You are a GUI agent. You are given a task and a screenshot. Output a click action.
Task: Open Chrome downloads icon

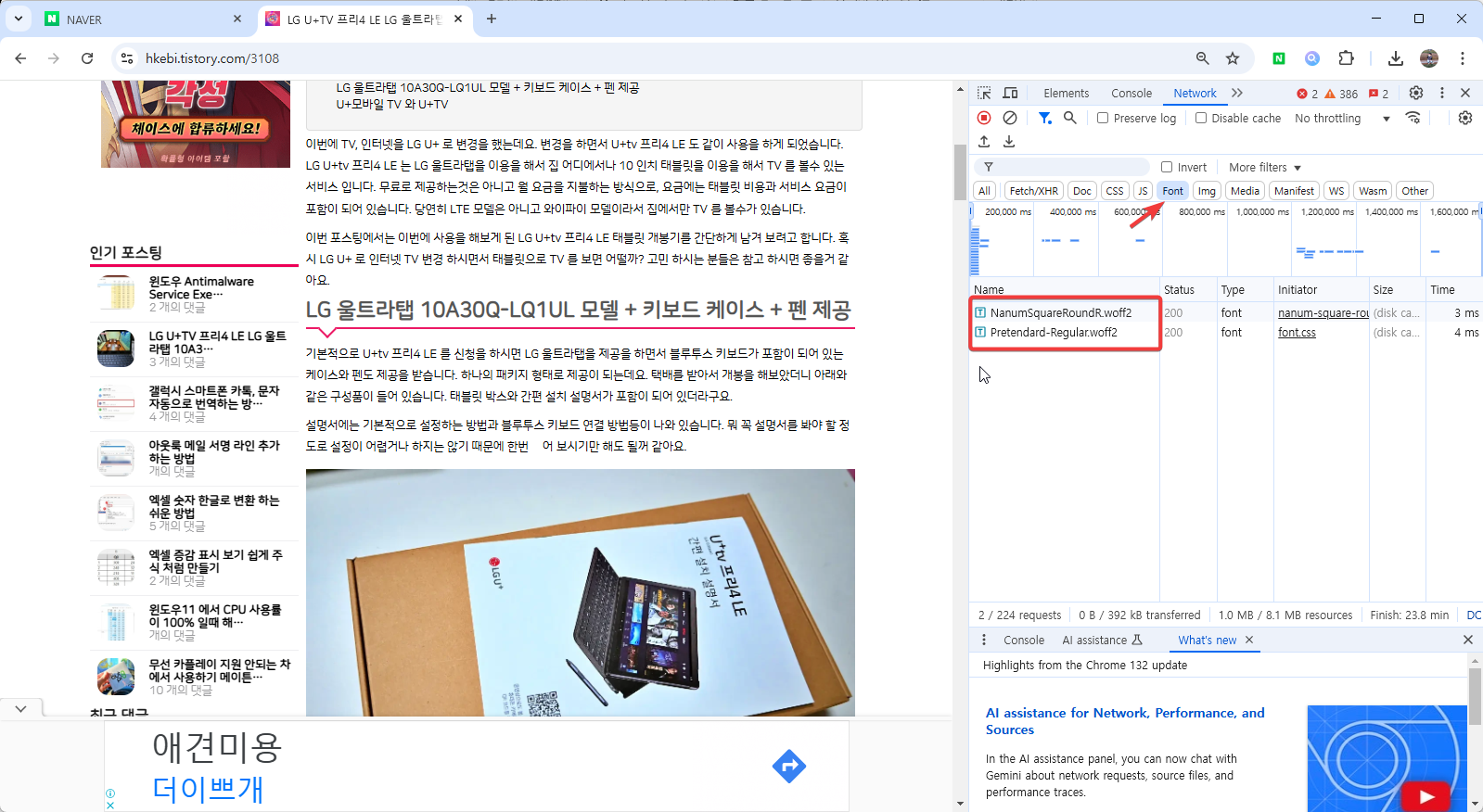point(1395,58)
